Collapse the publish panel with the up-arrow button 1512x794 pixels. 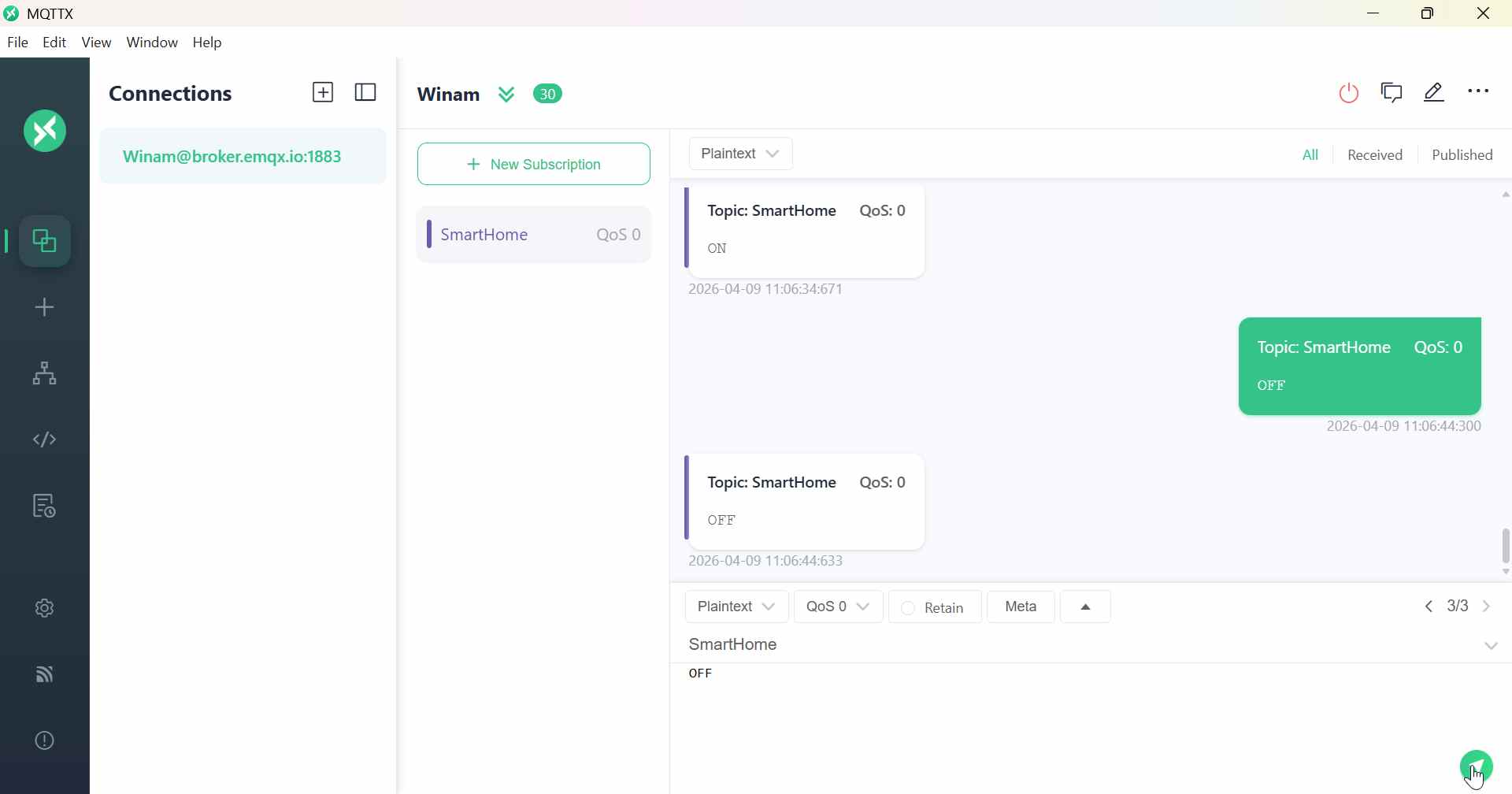[x=1086, y=607]
